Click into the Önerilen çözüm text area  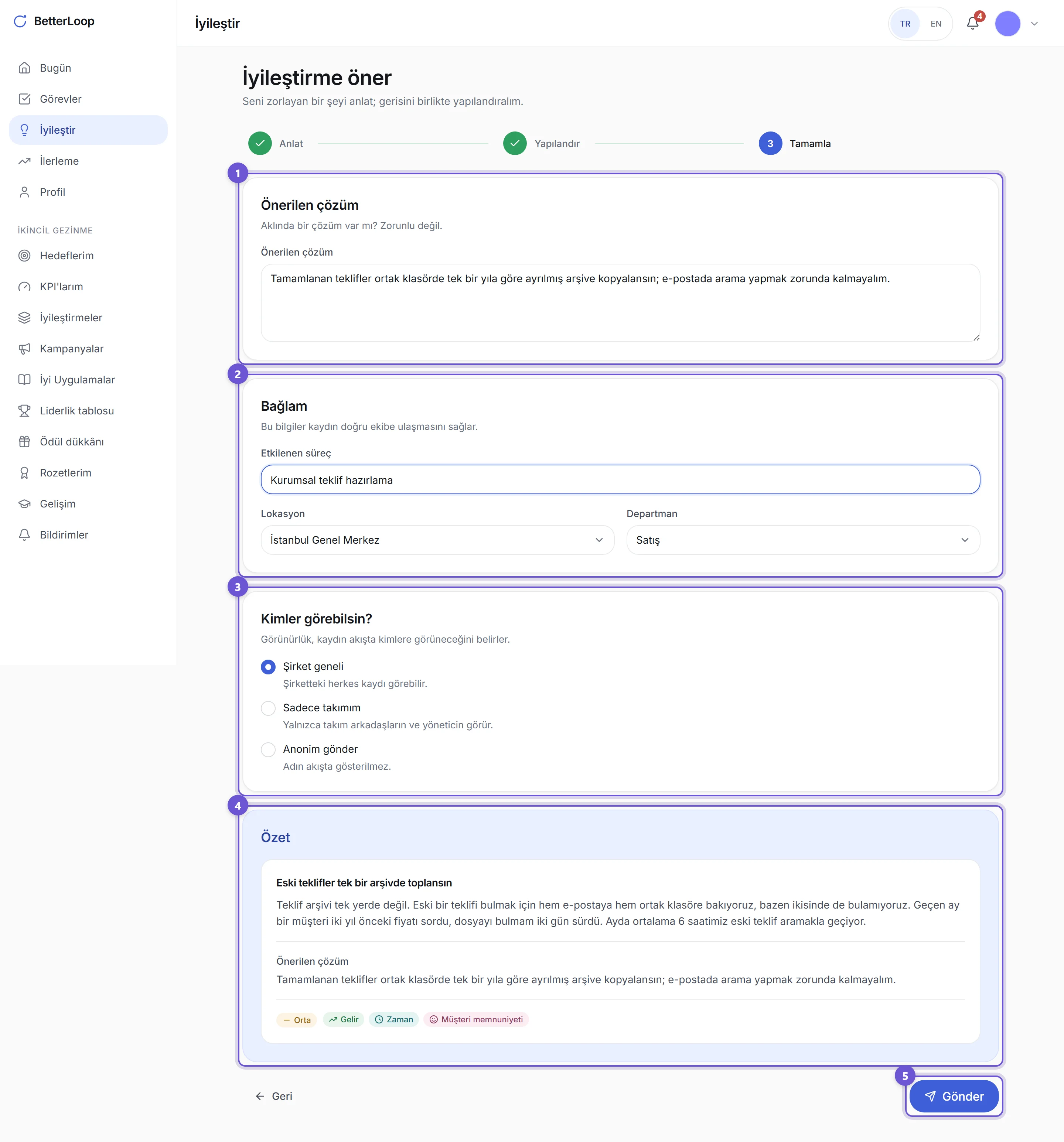tap(620, 303)
